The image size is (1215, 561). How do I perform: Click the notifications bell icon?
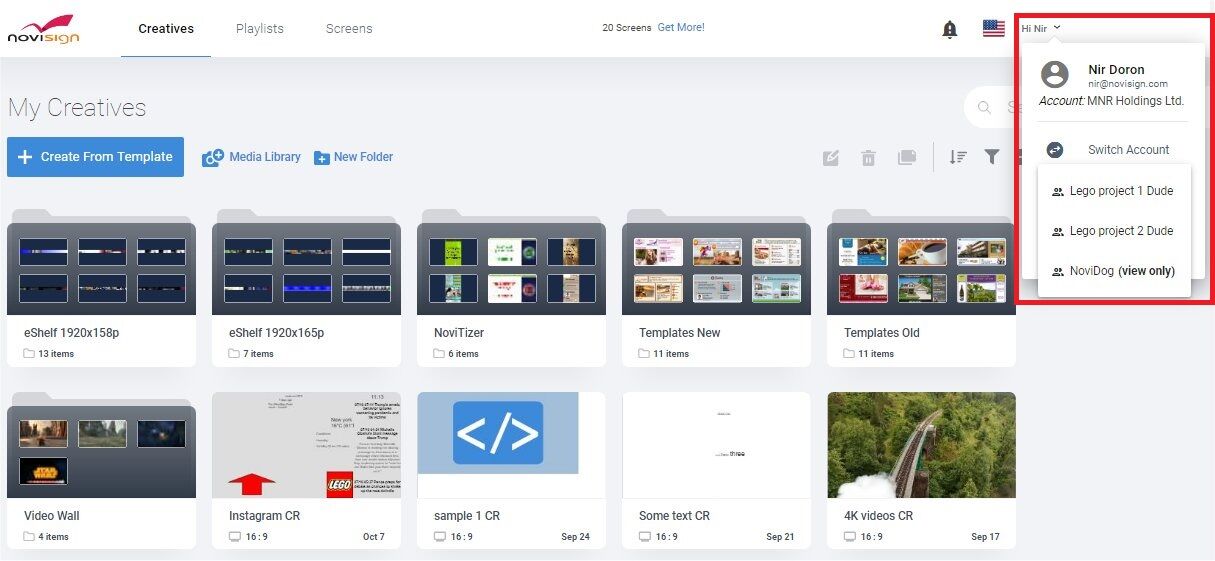click(950, 29)
